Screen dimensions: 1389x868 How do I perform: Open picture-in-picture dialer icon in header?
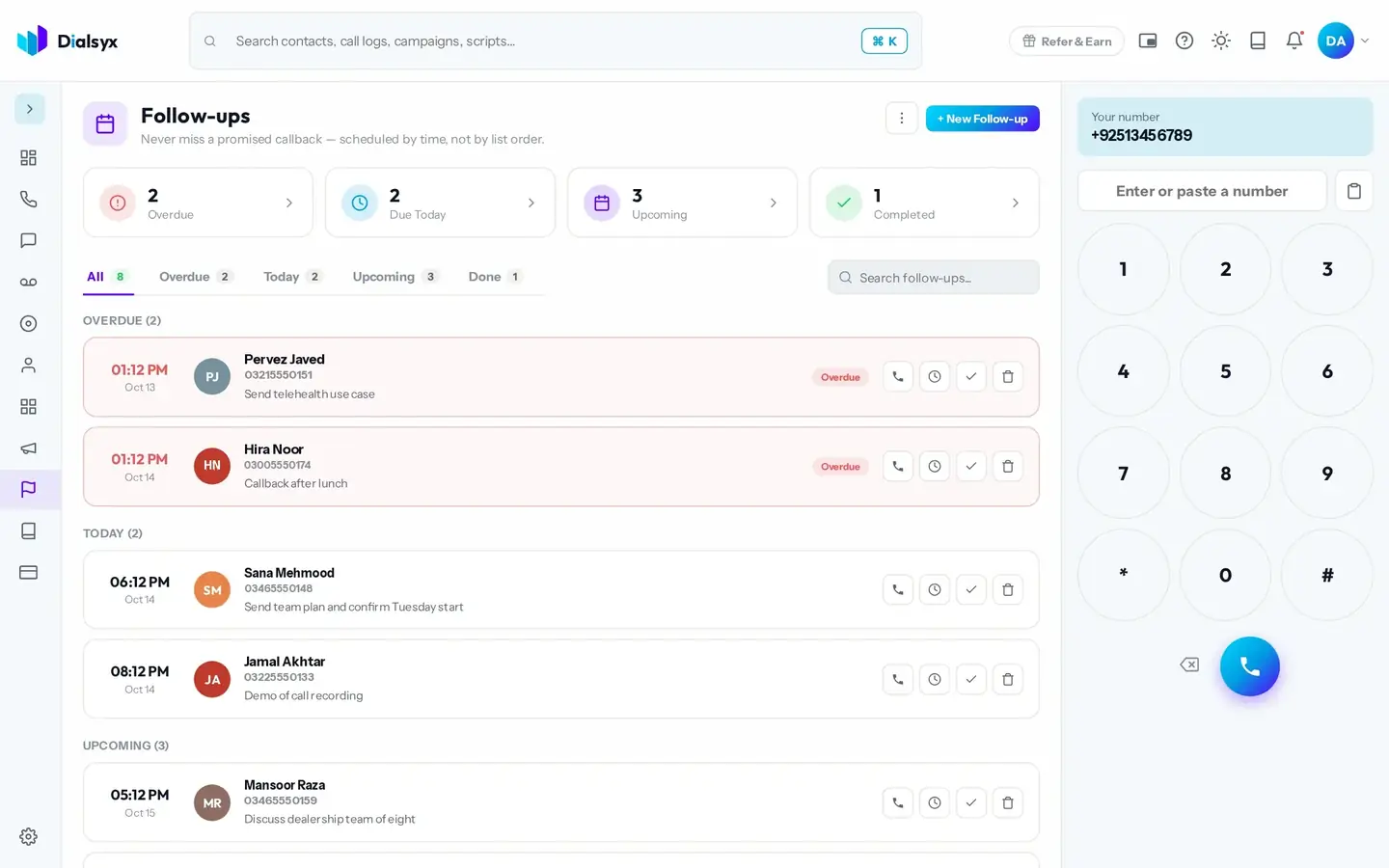[x=1148, y=41]
